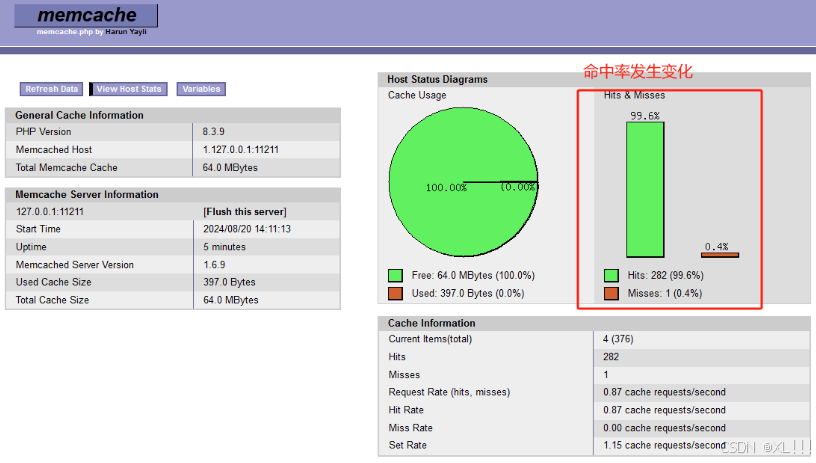The height and width of the screenshot is (463, 816).
Task: Click the Hits & Misses chart title
Action: (634, 95)
